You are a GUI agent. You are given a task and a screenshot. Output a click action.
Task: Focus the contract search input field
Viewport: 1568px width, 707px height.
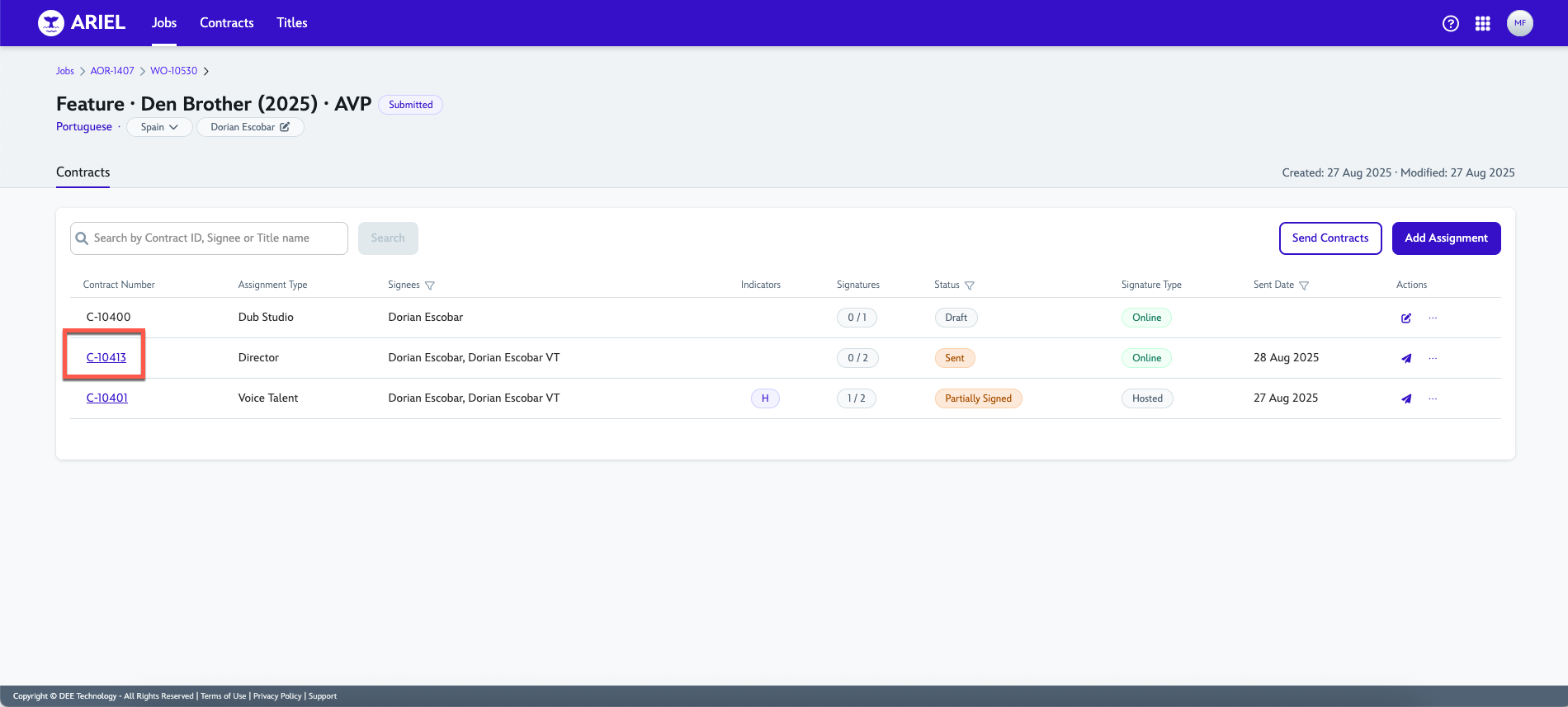216,238
